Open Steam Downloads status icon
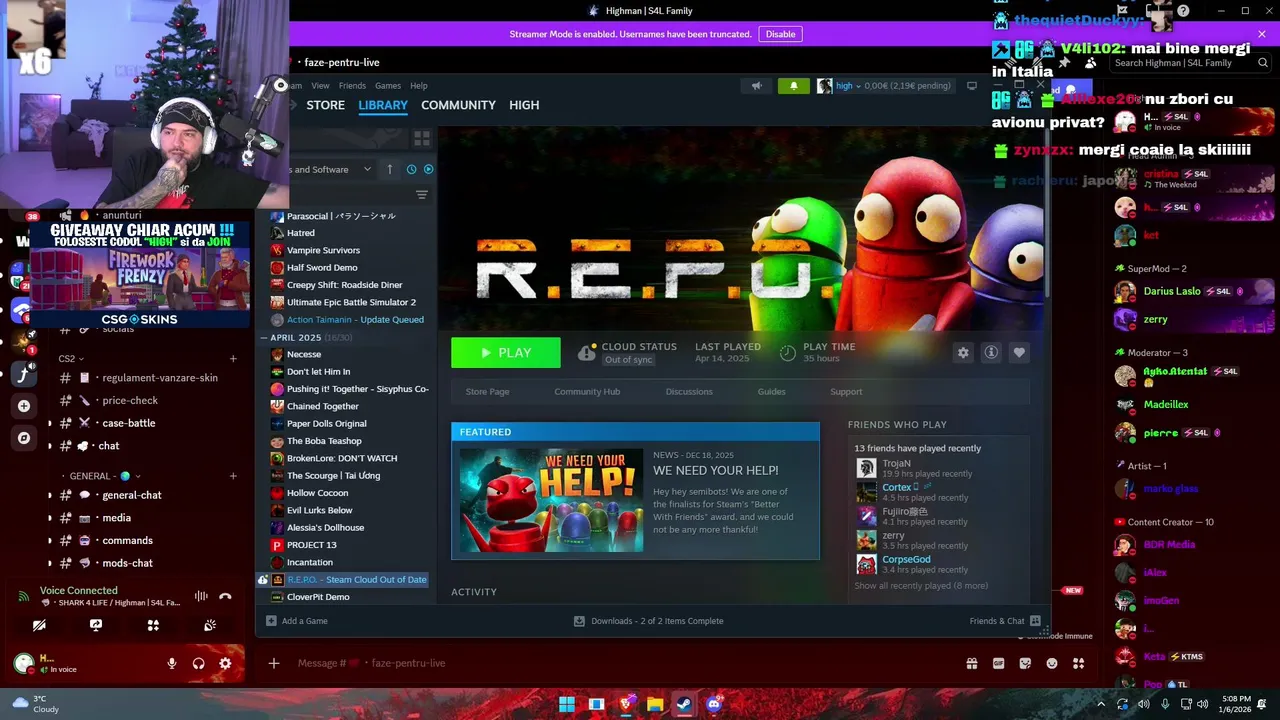The height and width of the screenshot is (720, 1280). [579, 621]
